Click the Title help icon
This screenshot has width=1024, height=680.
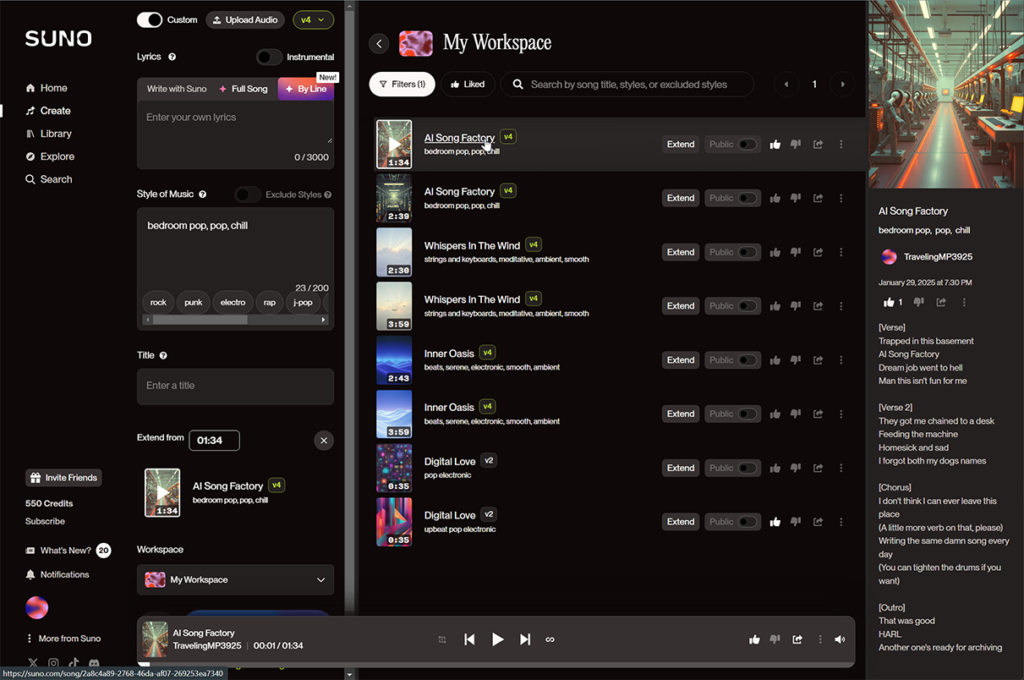tap(163, 355)
